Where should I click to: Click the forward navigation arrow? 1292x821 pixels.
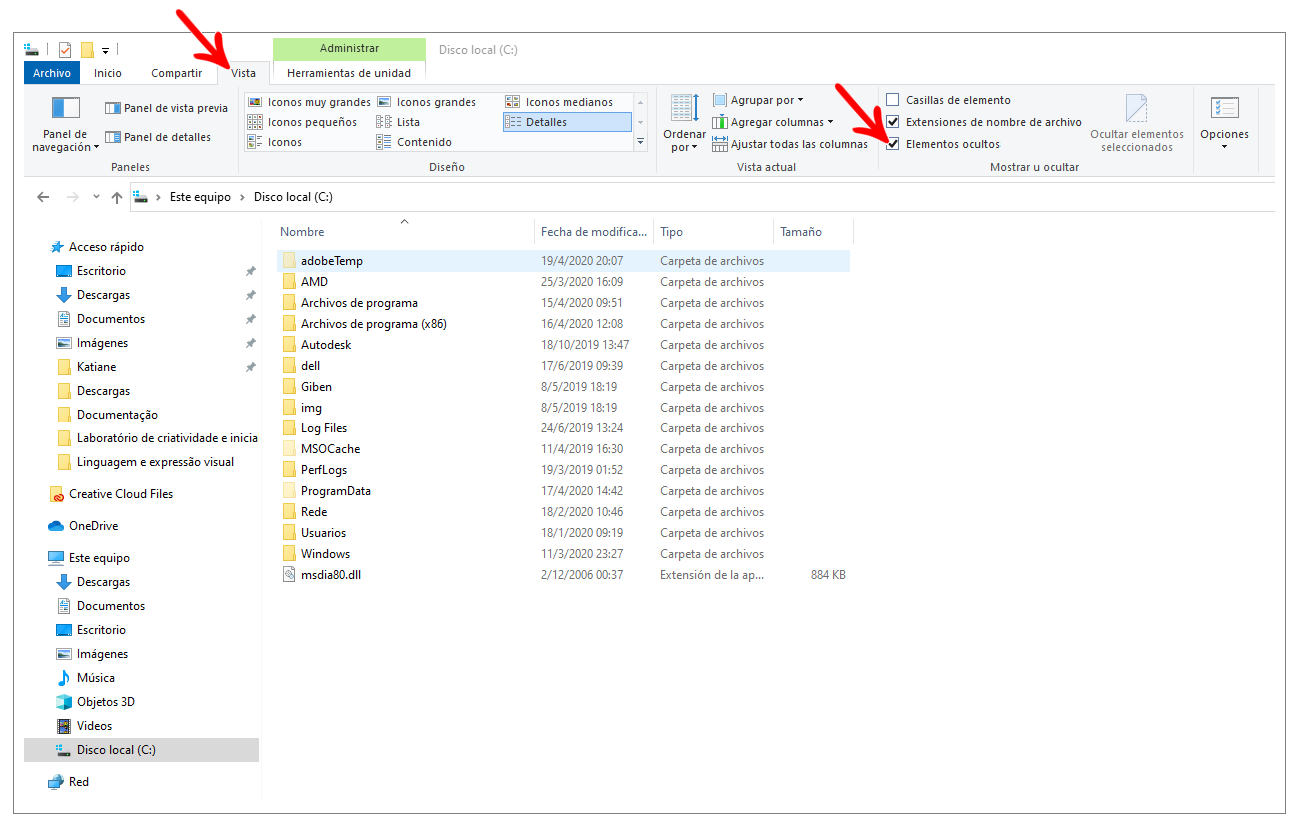72,197
